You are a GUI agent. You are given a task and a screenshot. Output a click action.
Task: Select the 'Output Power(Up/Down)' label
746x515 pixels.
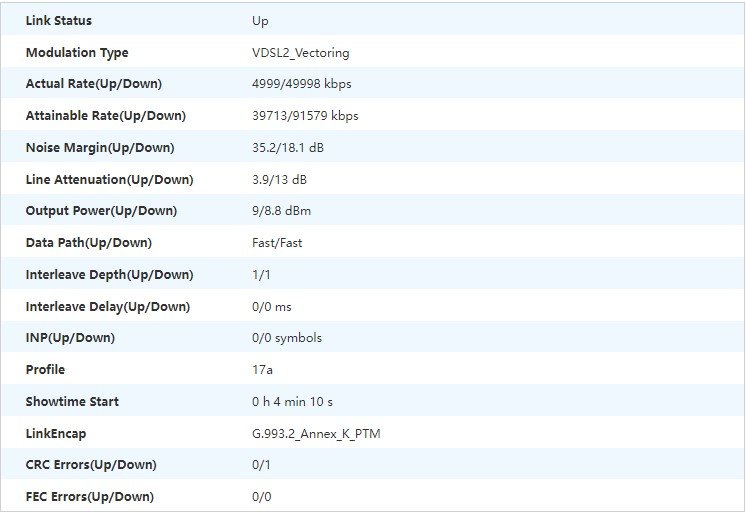(x=101, y=211)
